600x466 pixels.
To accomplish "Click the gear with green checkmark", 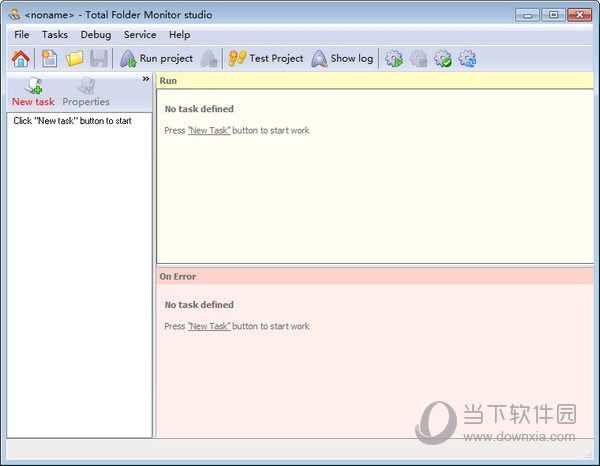I will (443, 59).
